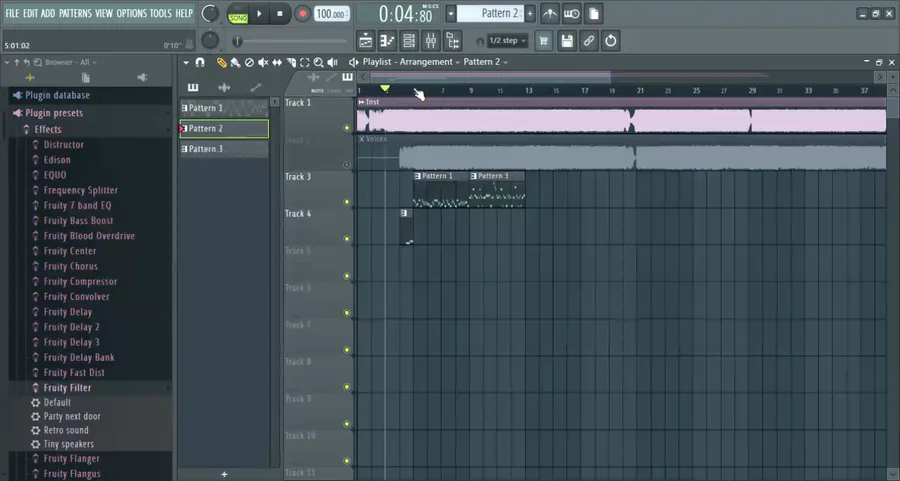Add pattern with plus below picker
Image resolution: width=900 pixels, height=481 pixels.
pos(224,474)
